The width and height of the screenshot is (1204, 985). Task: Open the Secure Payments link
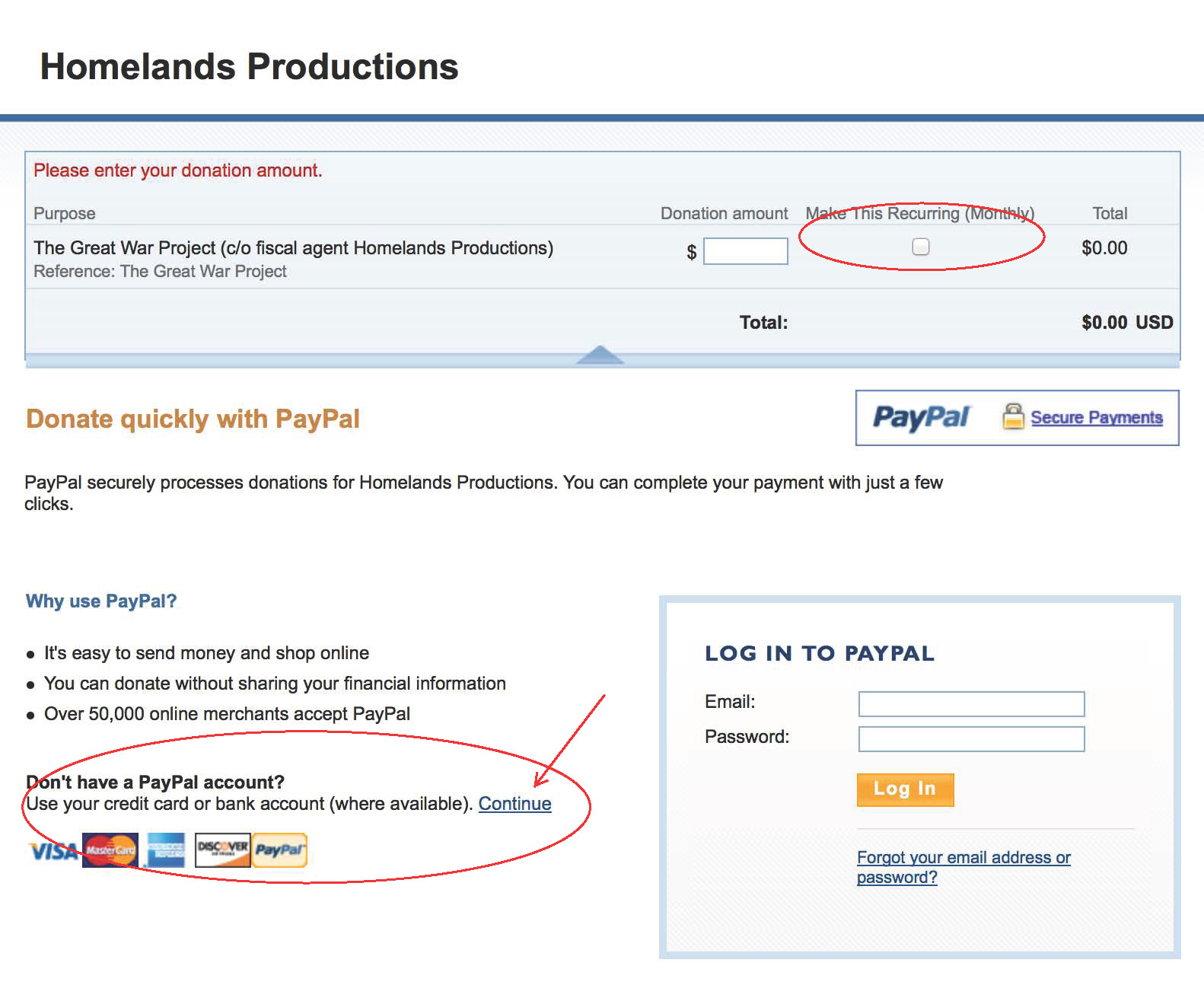tap(1097, 417)
